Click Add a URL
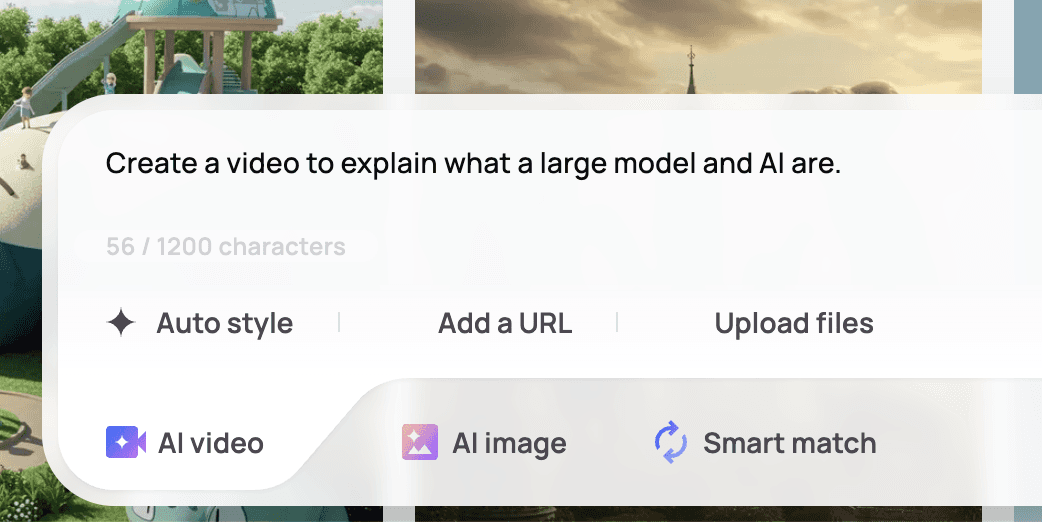Screen dimensions: 1042x522 click(505, 323)
